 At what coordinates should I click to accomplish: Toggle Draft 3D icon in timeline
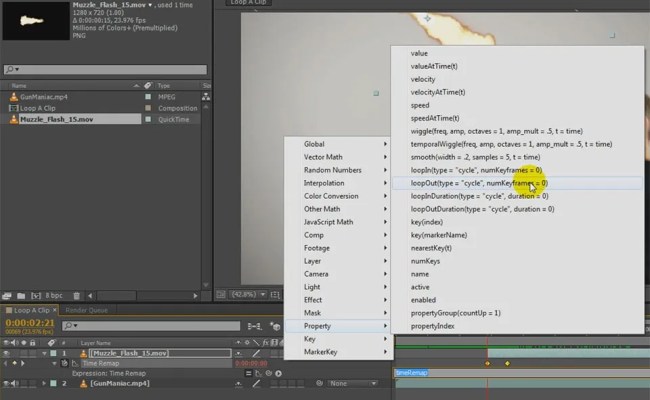(x=275, y=326)
